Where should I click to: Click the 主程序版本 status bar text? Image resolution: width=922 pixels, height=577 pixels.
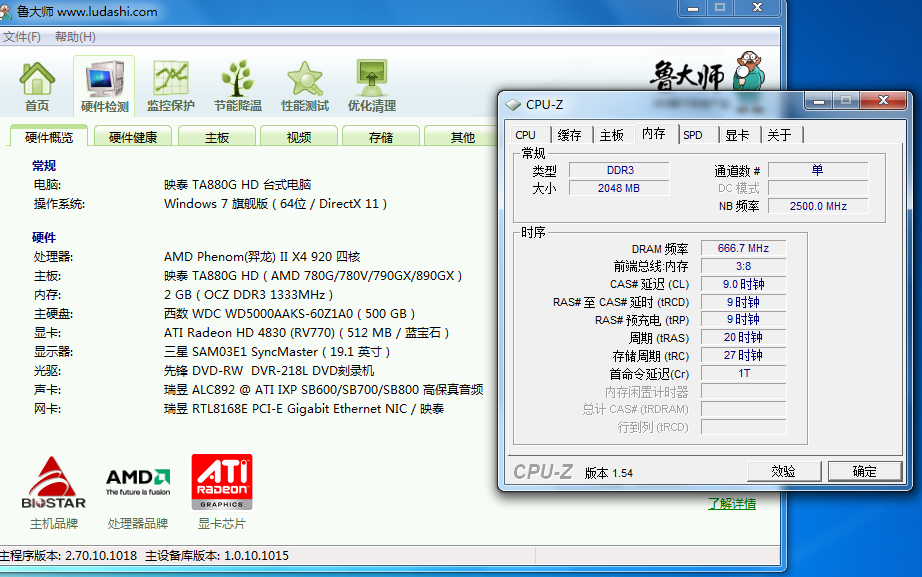(68, 556)
